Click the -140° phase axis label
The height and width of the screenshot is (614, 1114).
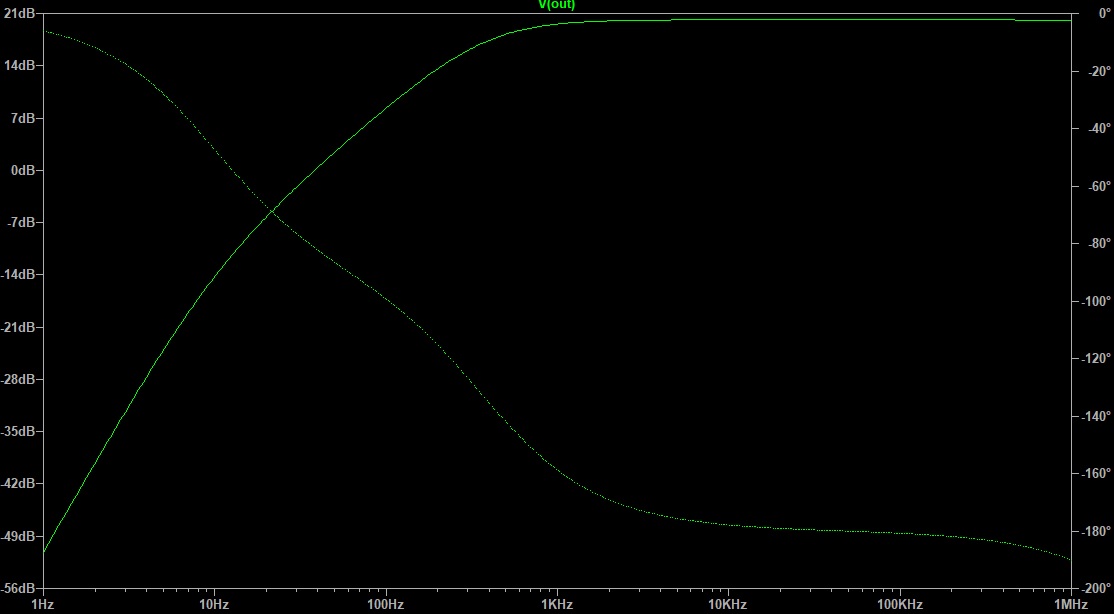[1092, 416]
